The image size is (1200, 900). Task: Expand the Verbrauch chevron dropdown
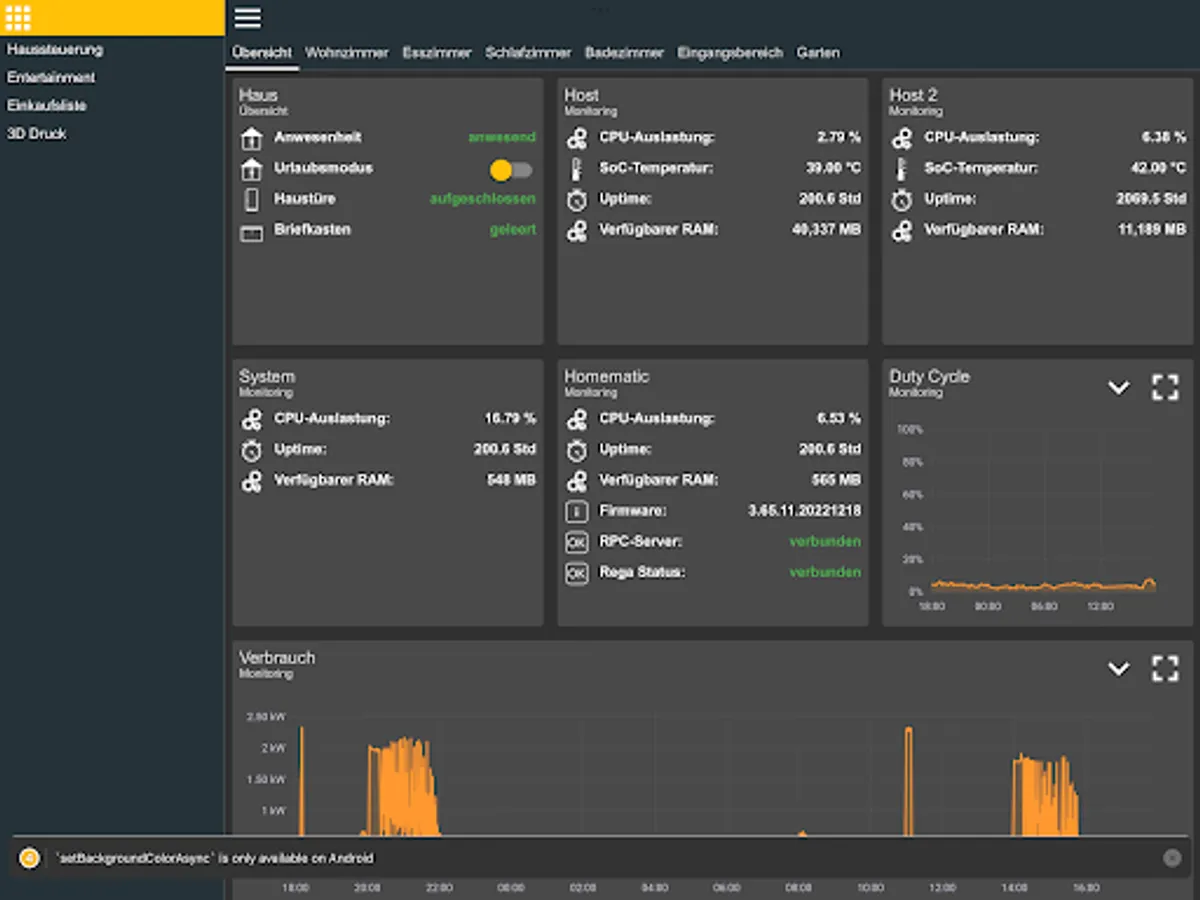(x=1118, y=669)
